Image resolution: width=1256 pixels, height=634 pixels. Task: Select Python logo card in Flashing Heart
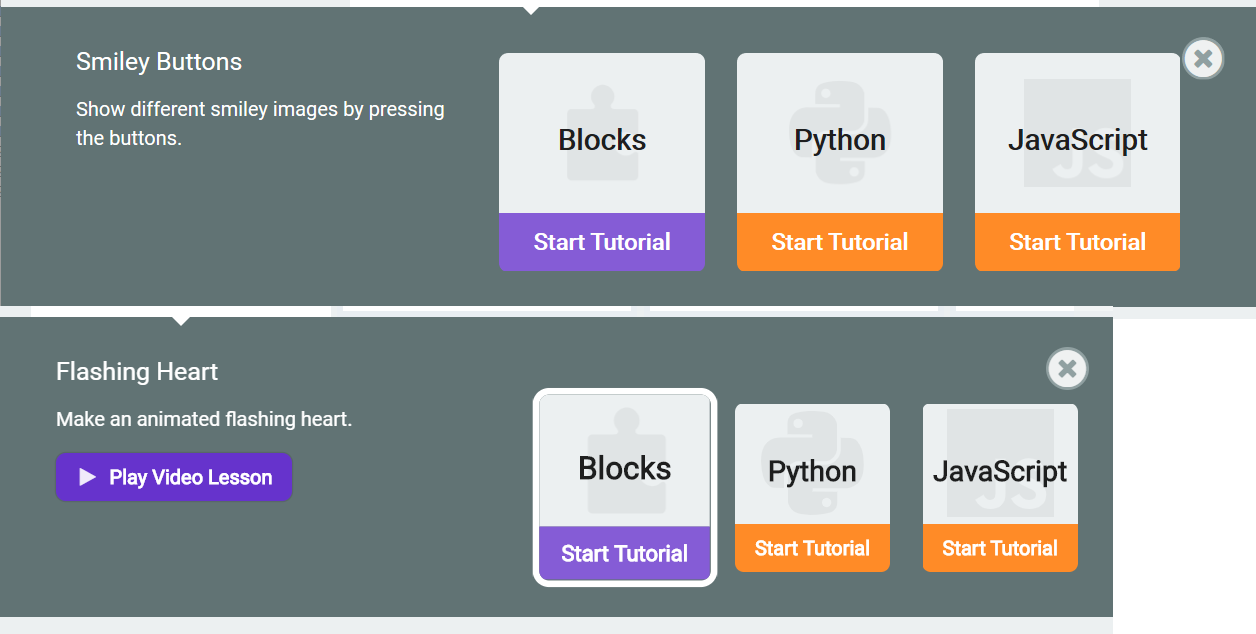coord(812,464)
